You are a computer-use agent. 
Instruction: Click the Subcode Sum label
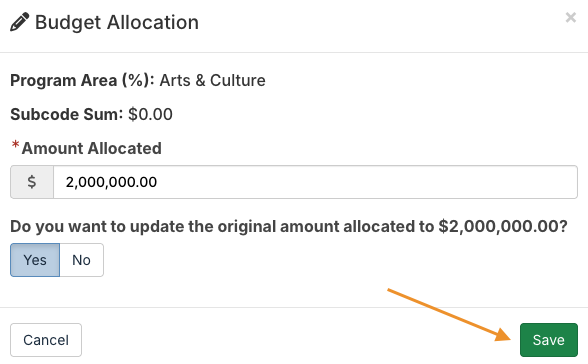pyautogui.click(x=66, y=114)
